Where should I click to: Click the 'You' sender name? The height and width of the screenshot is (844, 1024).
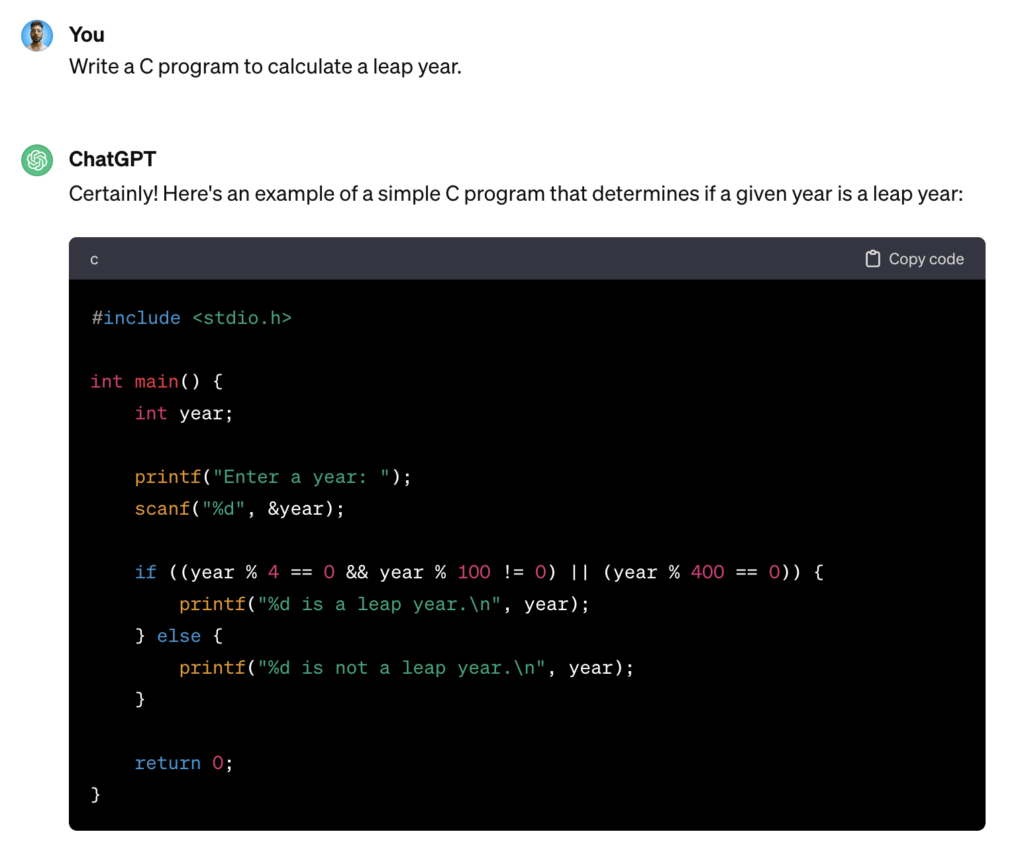pos(87,35)
